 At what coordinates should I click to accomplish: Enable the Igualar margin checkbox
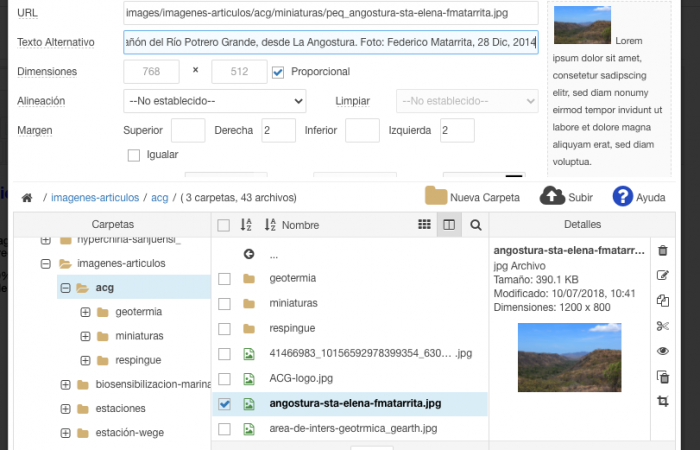click(x=134, y=155)
